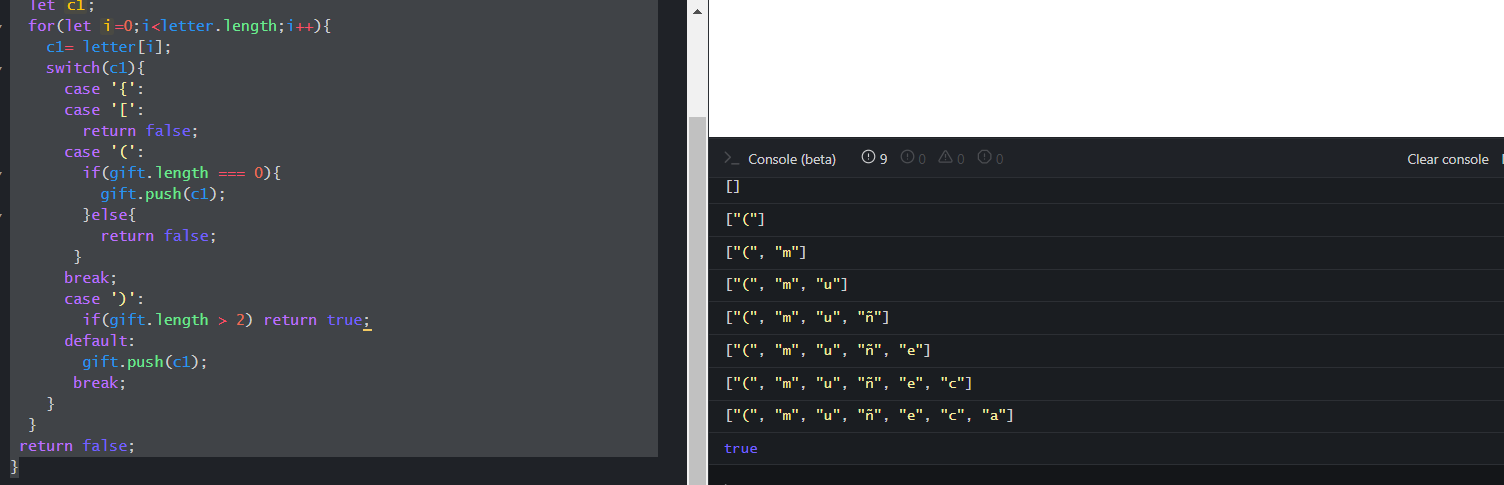Viewport: 1504px width, 485px height.
Task: Select console row ending with "ñ"]
Action: (1106, 318)
